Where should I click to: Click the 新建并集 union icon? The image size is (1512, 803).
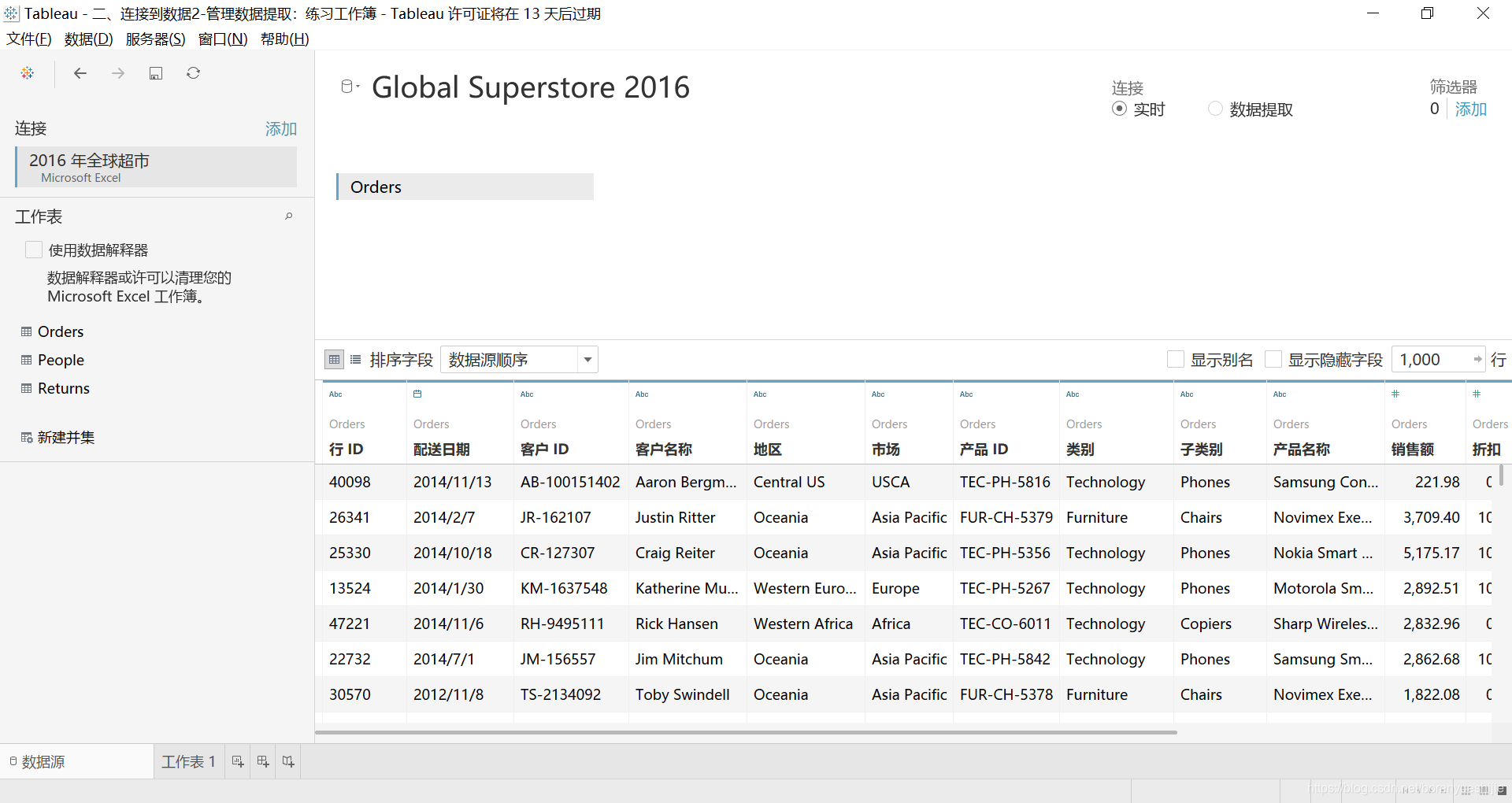27,438
